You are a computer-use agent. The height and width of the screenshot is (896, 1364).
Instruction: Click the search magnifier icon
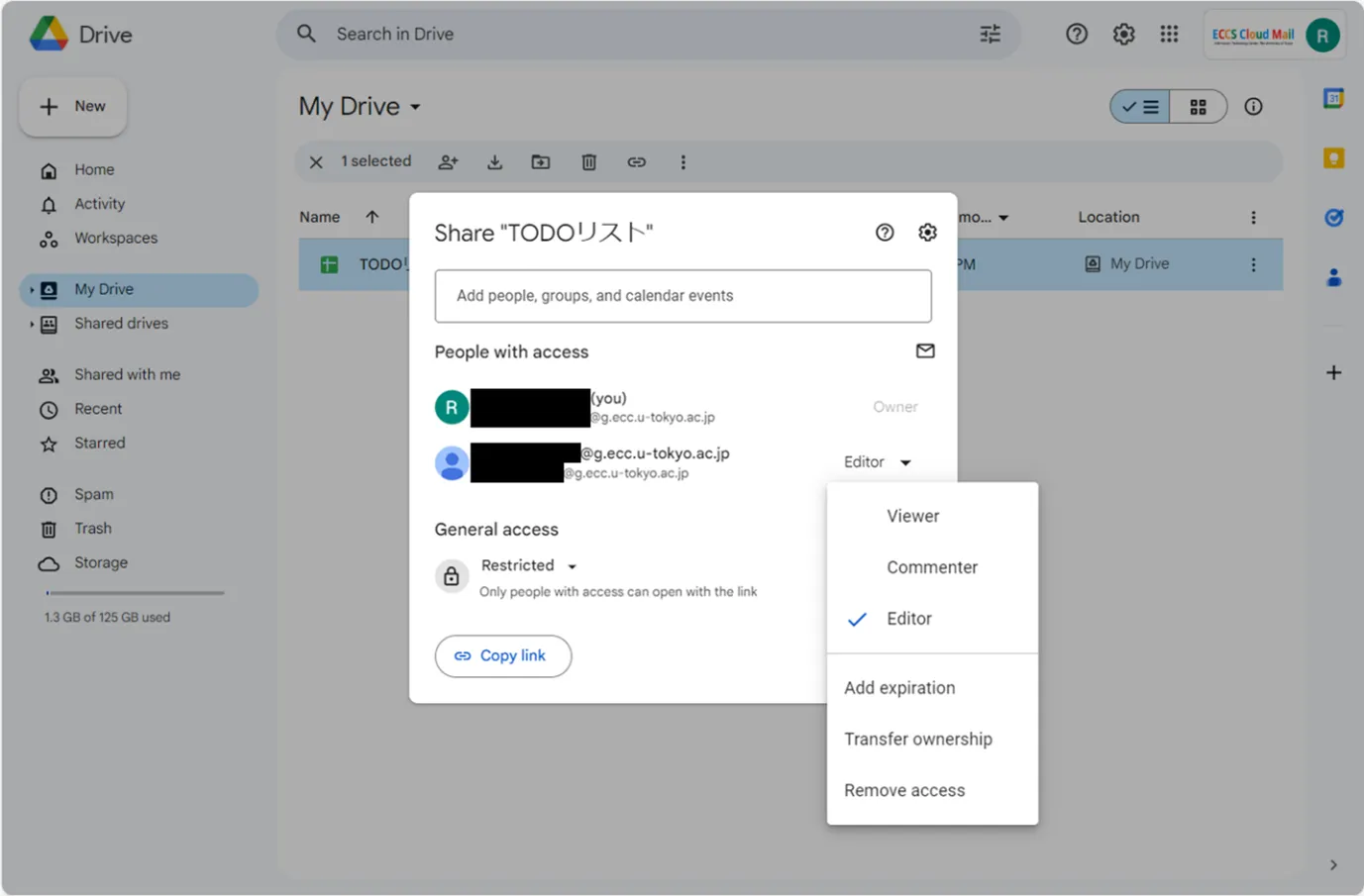[x=307, y=34]
